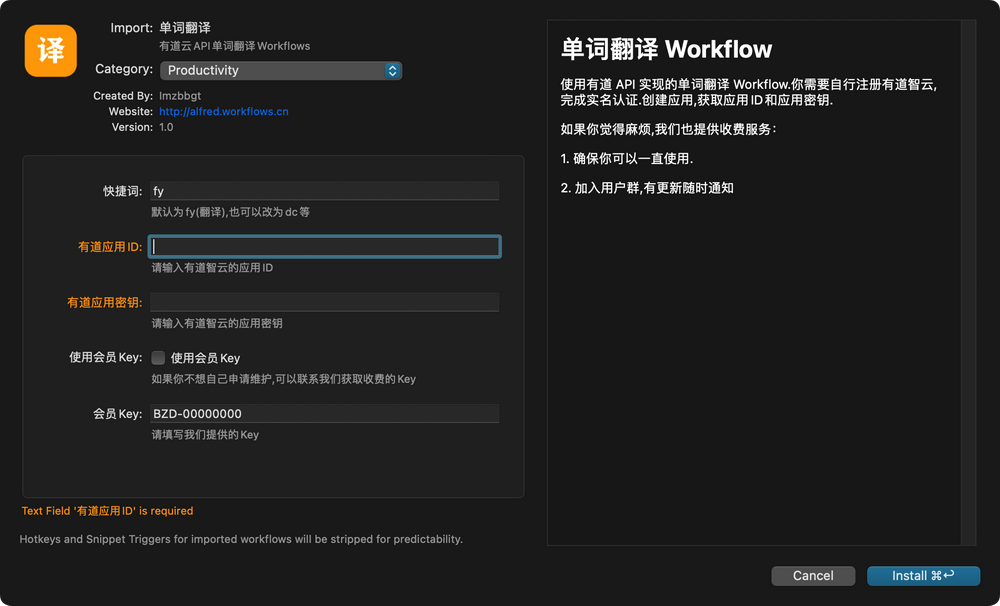Click the Install button
Viewport: 1000px width, 606px height.
922,575
